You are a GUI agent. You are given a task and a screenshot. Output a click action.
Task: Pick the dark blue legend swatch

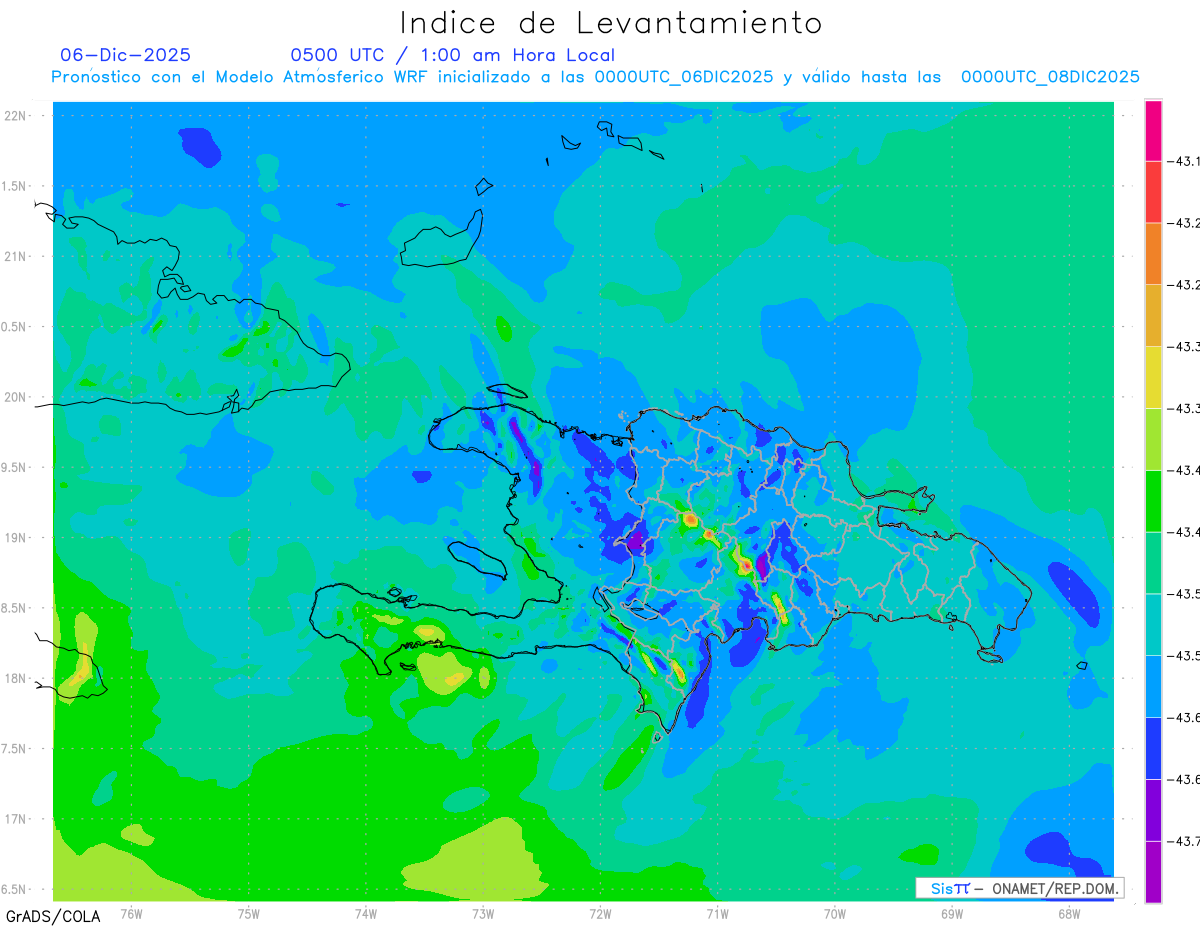tap(1154, 748)
